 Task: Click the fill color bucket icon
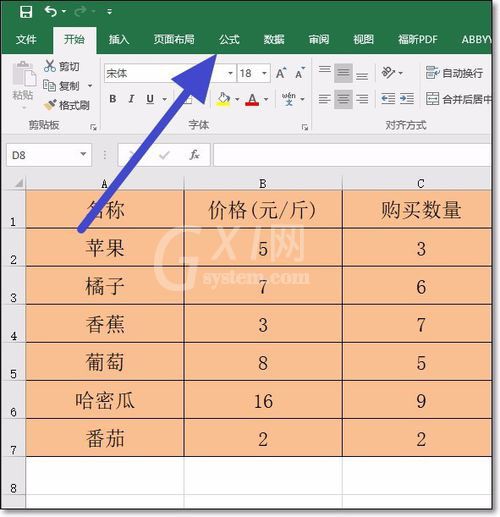pyautogui.click(x=223, y=99)
